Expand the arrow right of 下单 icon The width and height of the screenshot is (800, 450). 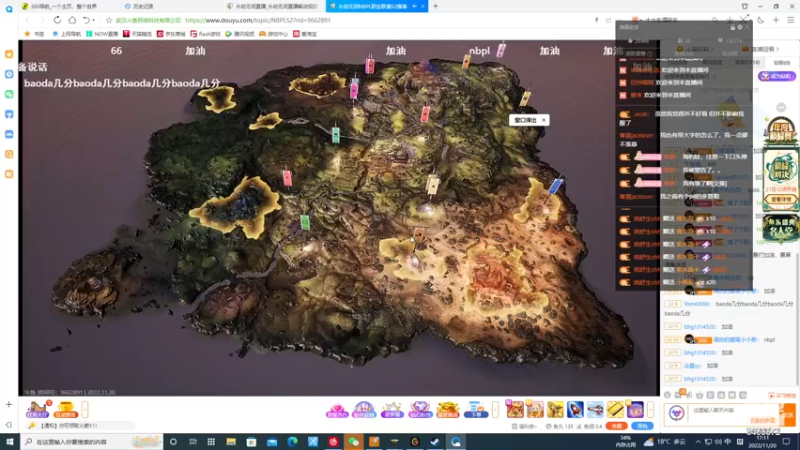[x=495, y=409]
